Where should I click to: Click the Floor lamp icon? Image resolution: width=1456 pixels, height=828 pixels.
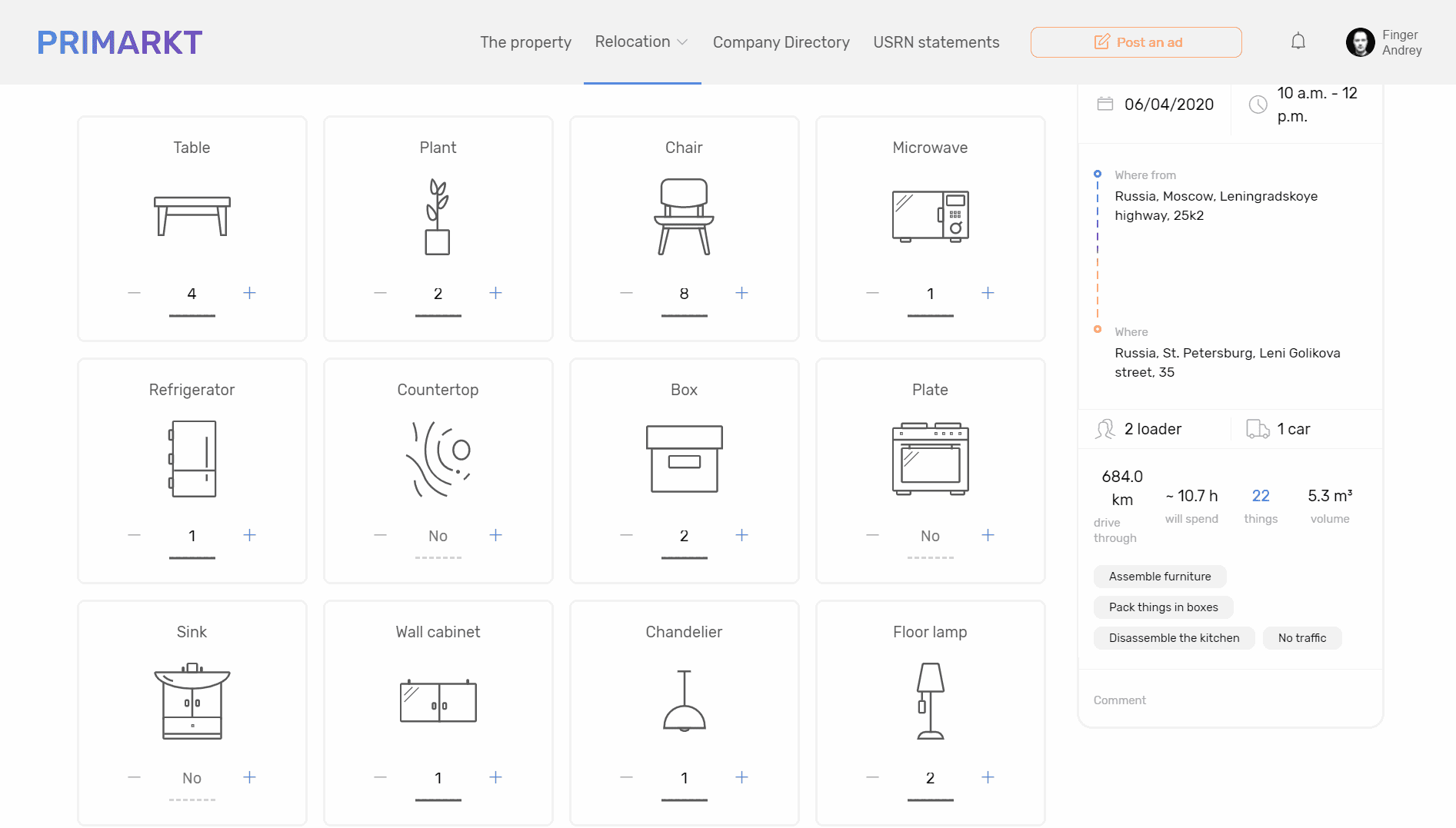tap(930, 701)
